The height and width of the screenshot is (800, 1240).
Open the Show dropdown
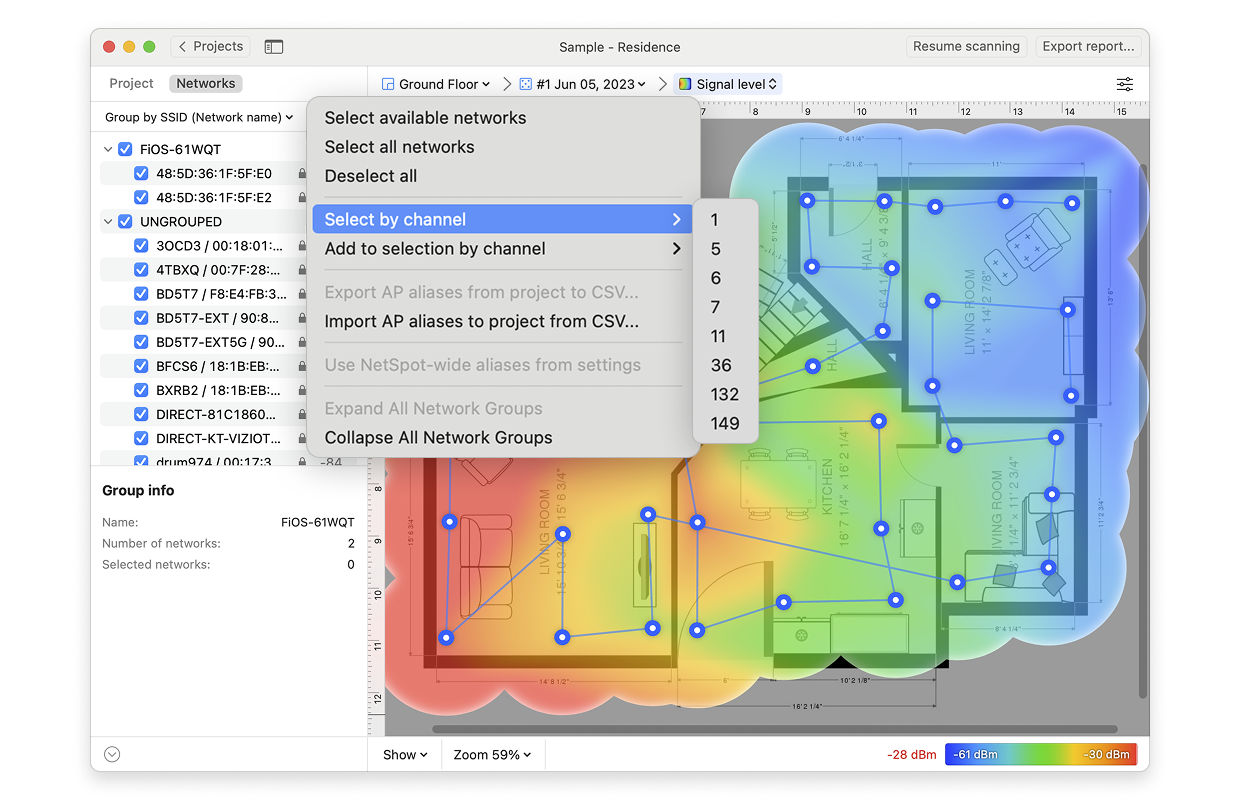pos(405,755)
